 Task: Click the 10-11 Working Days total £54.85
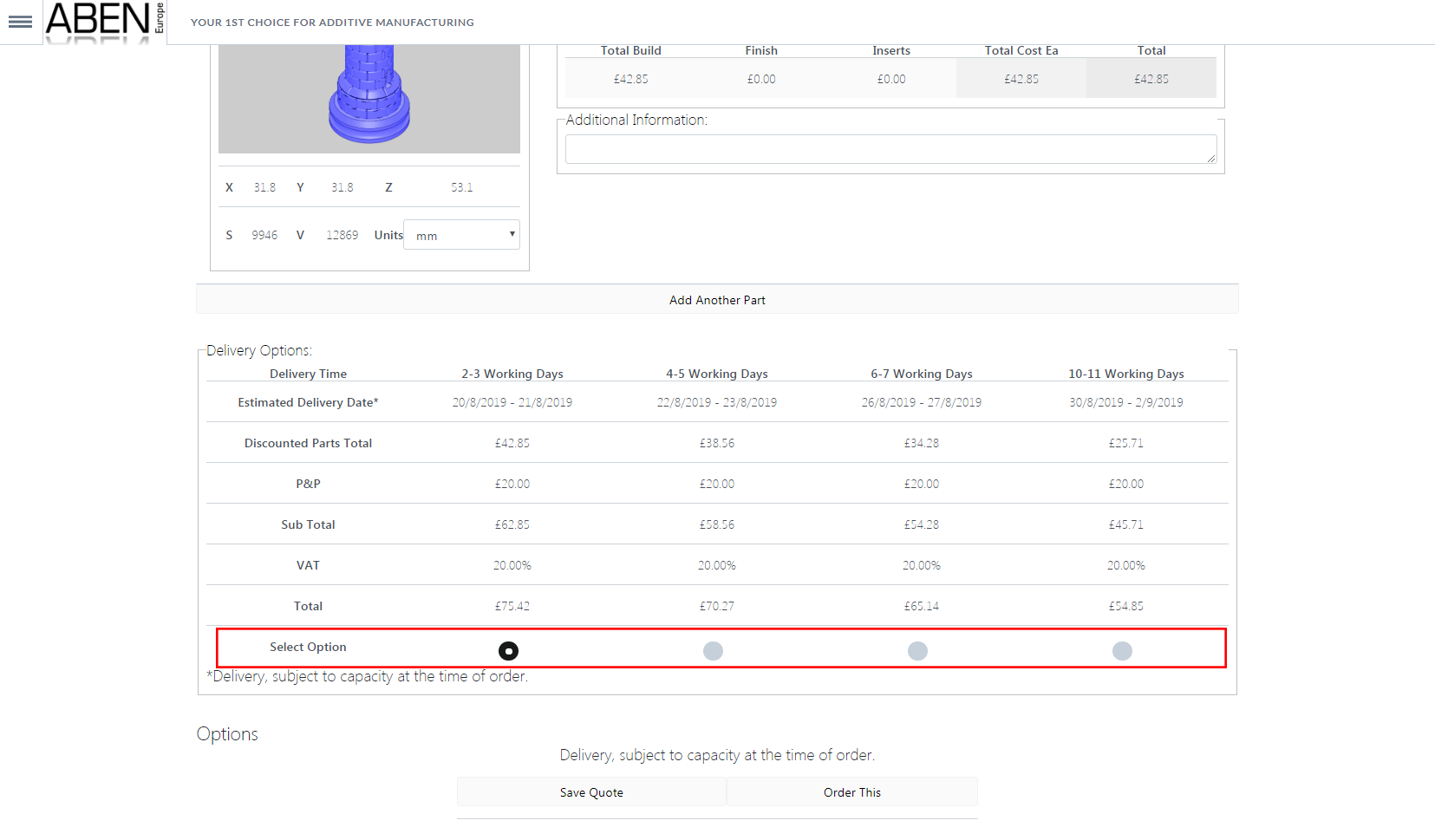coord(1125,606)
